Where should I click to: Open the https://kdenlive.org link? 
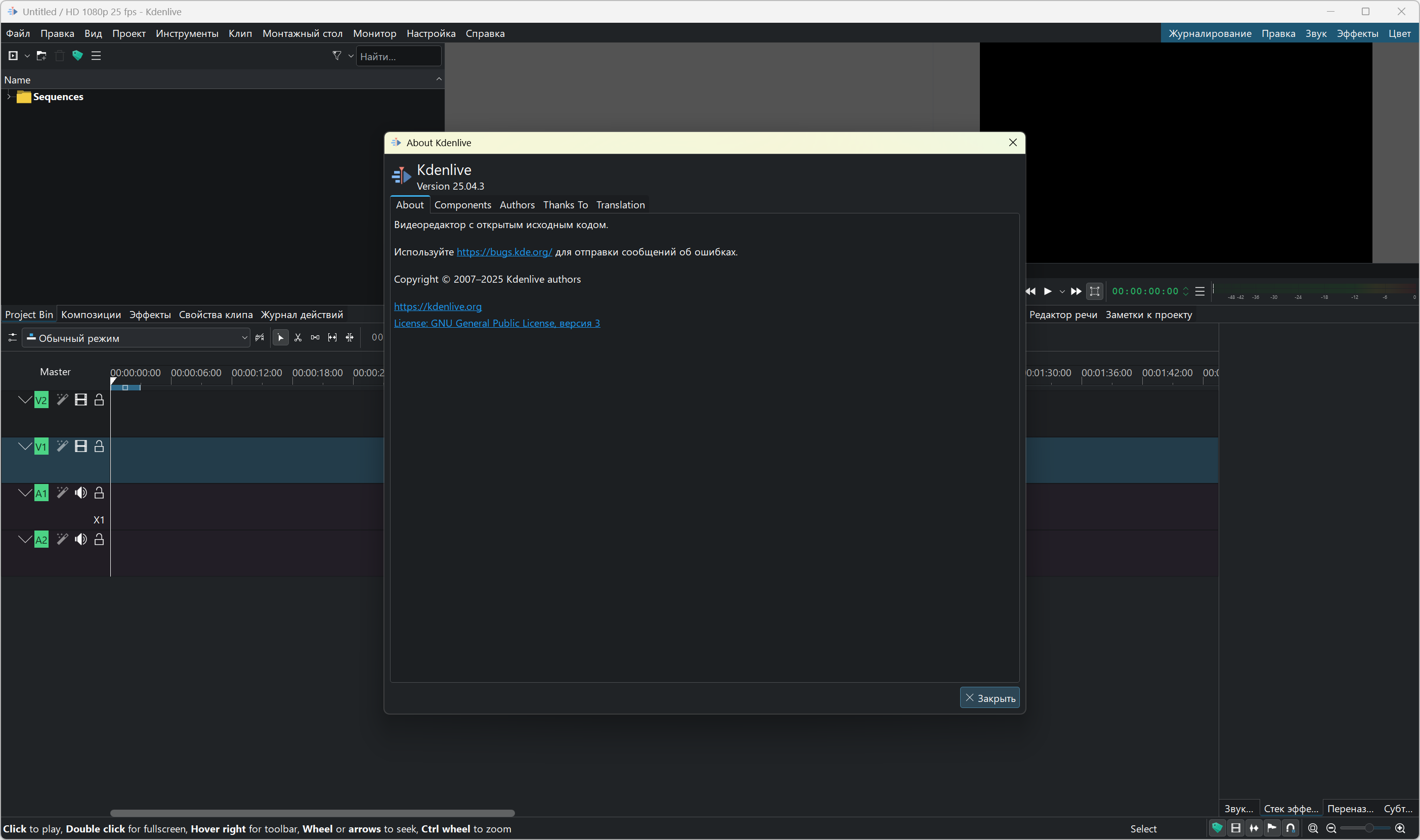point(437,306)
